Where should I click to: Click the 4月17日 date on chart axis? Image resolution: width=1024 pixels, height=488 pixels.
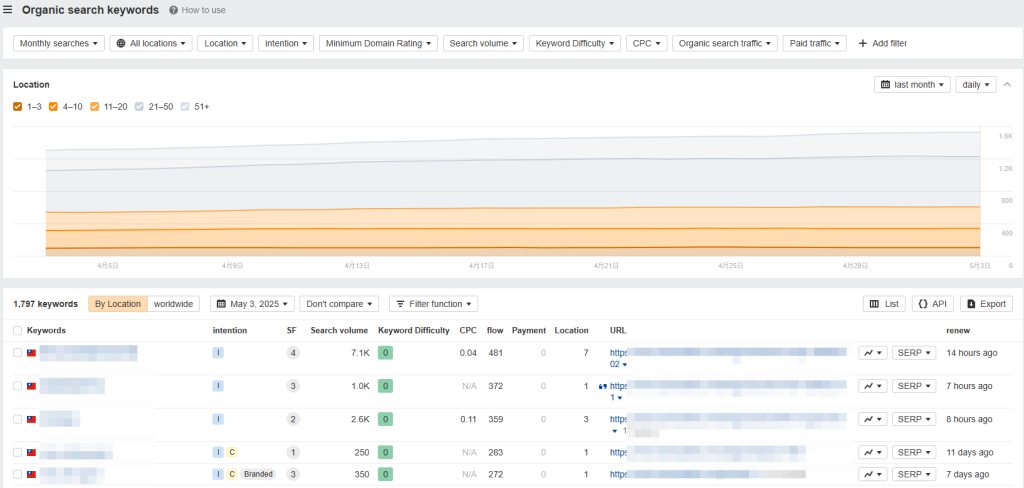point(481,266)
